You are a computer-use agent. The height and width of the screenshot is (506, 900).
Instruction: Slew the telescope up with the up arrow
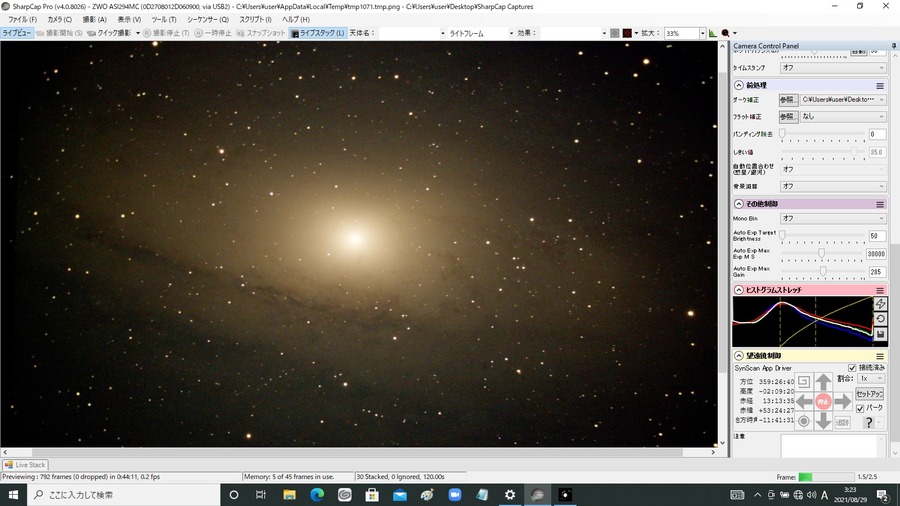point(823,382)
